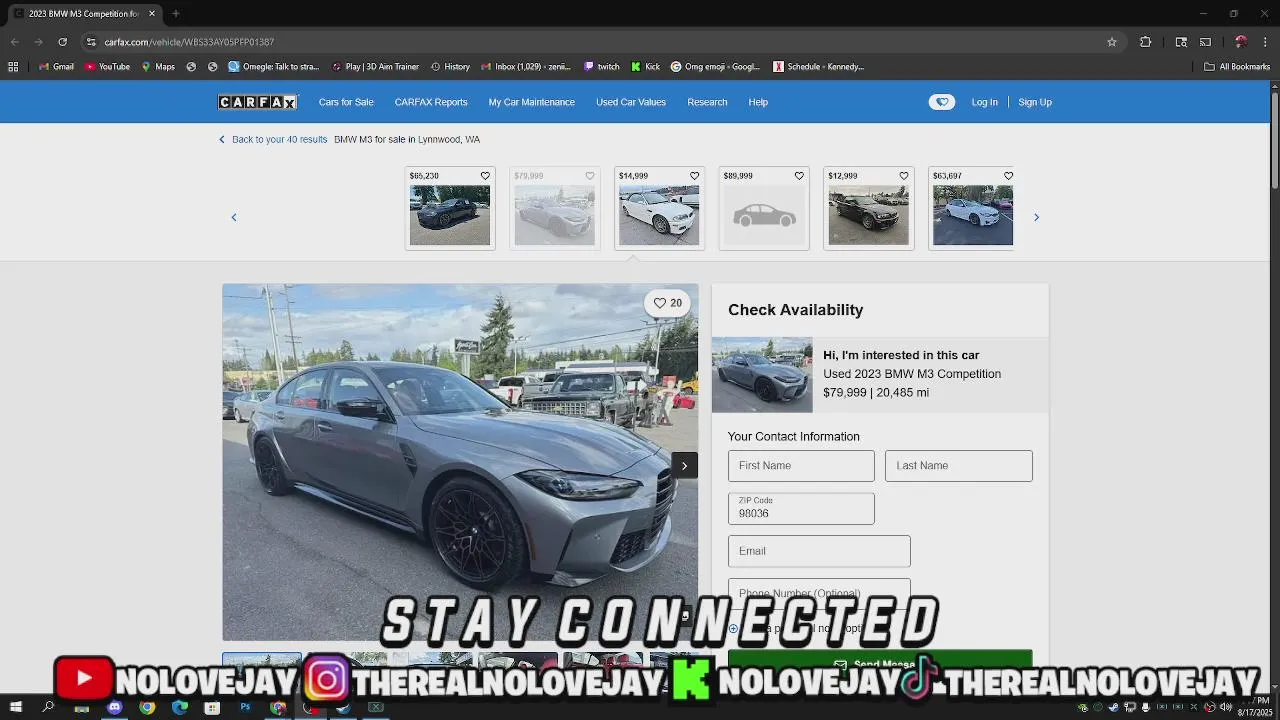Open the All Bookmarks folder
Screen dimensions: 1280x720
(1237, 67)
